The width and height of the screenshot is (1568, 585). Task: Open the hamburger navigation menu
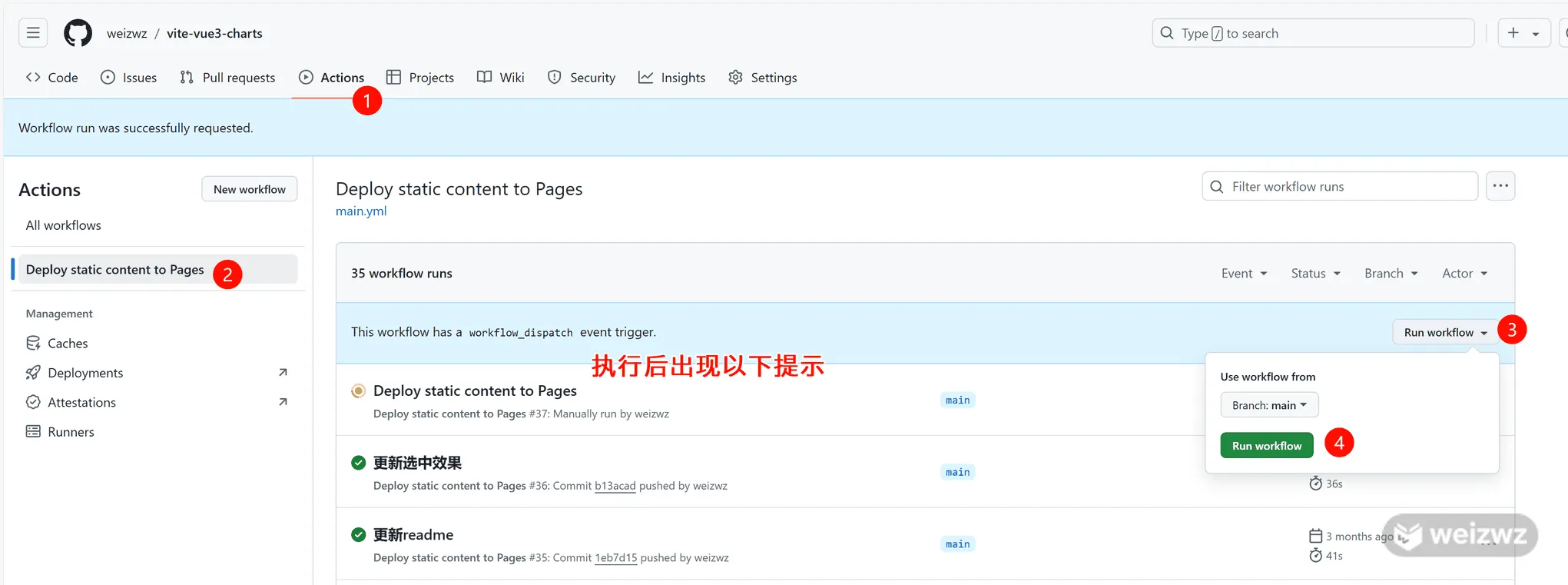33,33
